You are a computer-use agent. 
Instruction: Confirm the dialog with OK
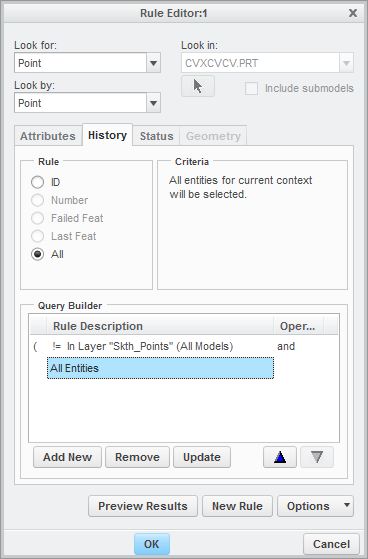click(152, 544)
